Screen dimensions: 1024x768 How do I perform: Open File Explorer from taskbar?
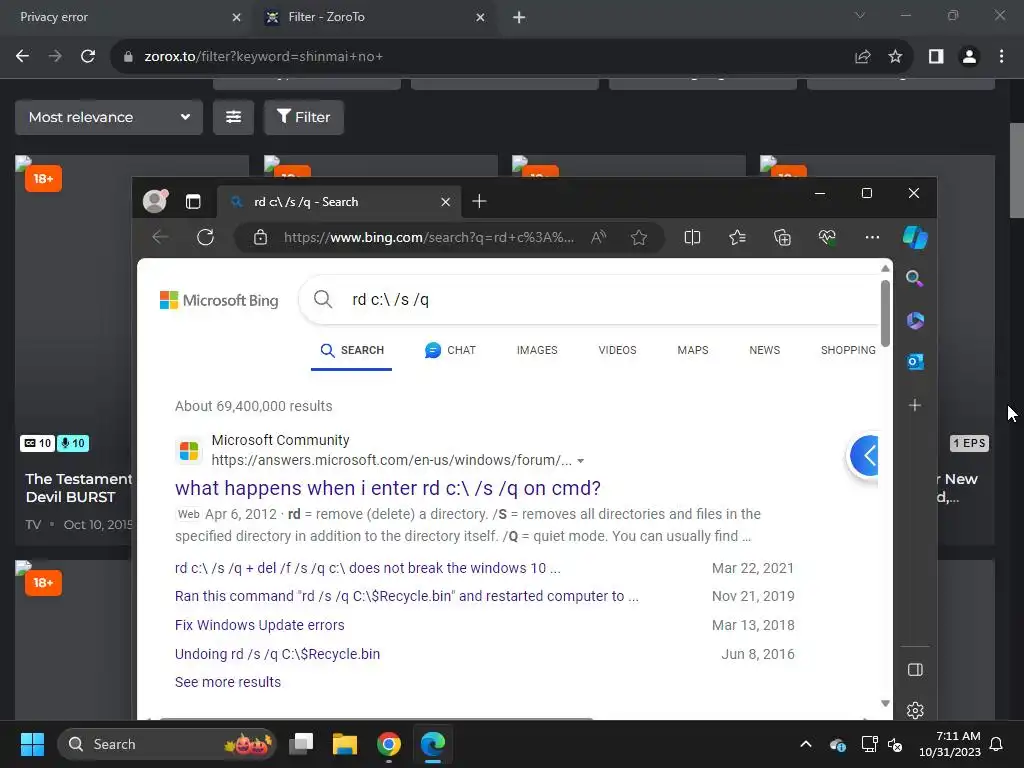coord(345,744)
